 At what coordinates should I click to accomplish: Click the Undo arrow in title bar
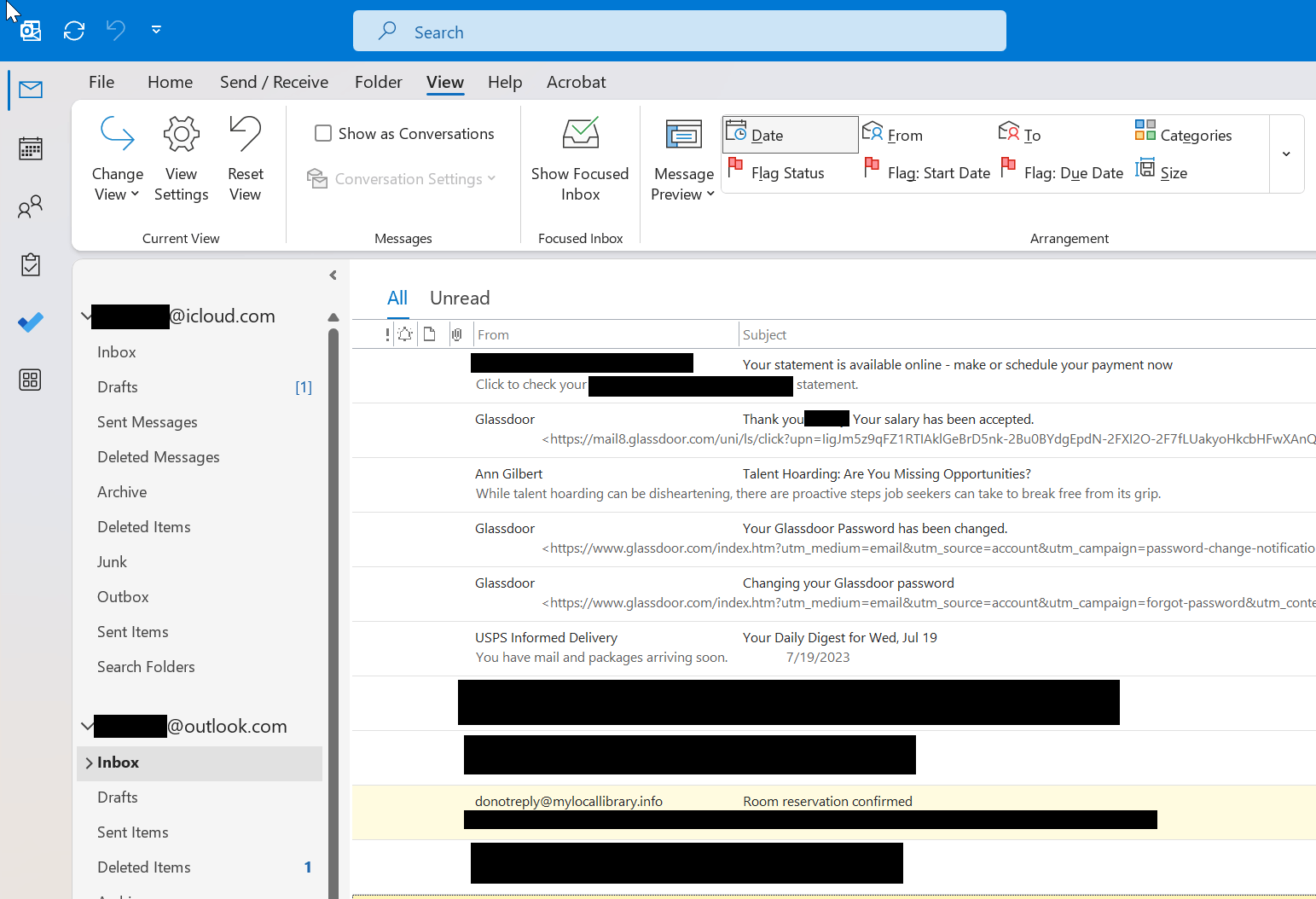coord(116,31)
